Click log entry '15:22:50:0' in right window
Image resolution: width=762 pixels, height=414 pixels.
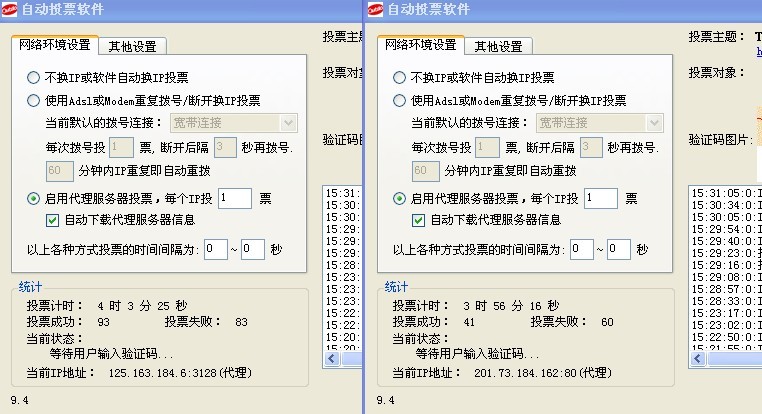click(727, 337)
